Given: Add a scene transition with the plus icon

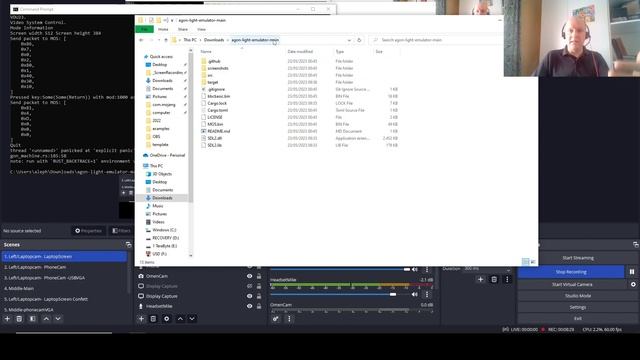Looking at the screenshot, I should pos(480,280).
